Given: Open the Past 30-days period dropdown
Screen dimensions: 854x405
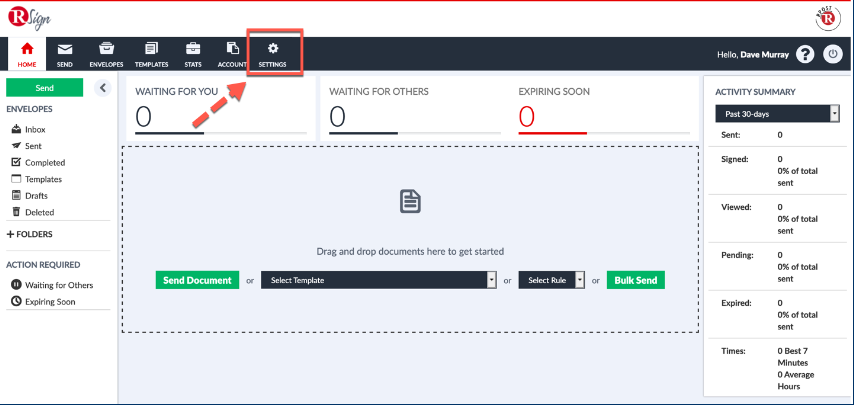Looking at the screenshot, I should (777, 114).
